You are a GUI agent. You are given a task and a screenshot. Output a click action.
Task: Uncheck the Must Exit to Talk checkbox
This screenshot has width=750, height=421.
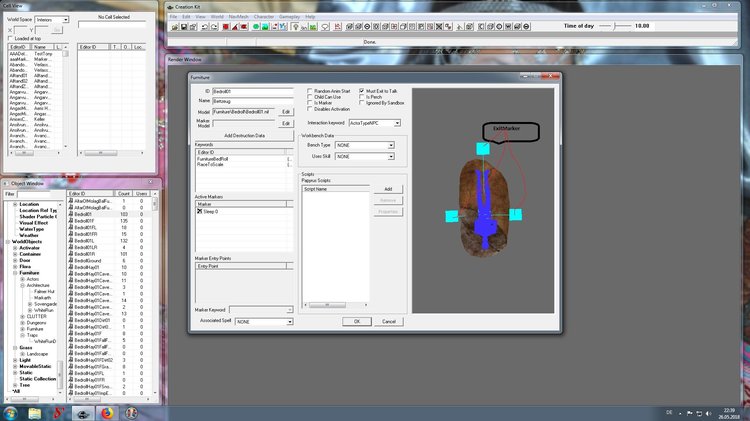pyautogui.click(x=362, y=91)
